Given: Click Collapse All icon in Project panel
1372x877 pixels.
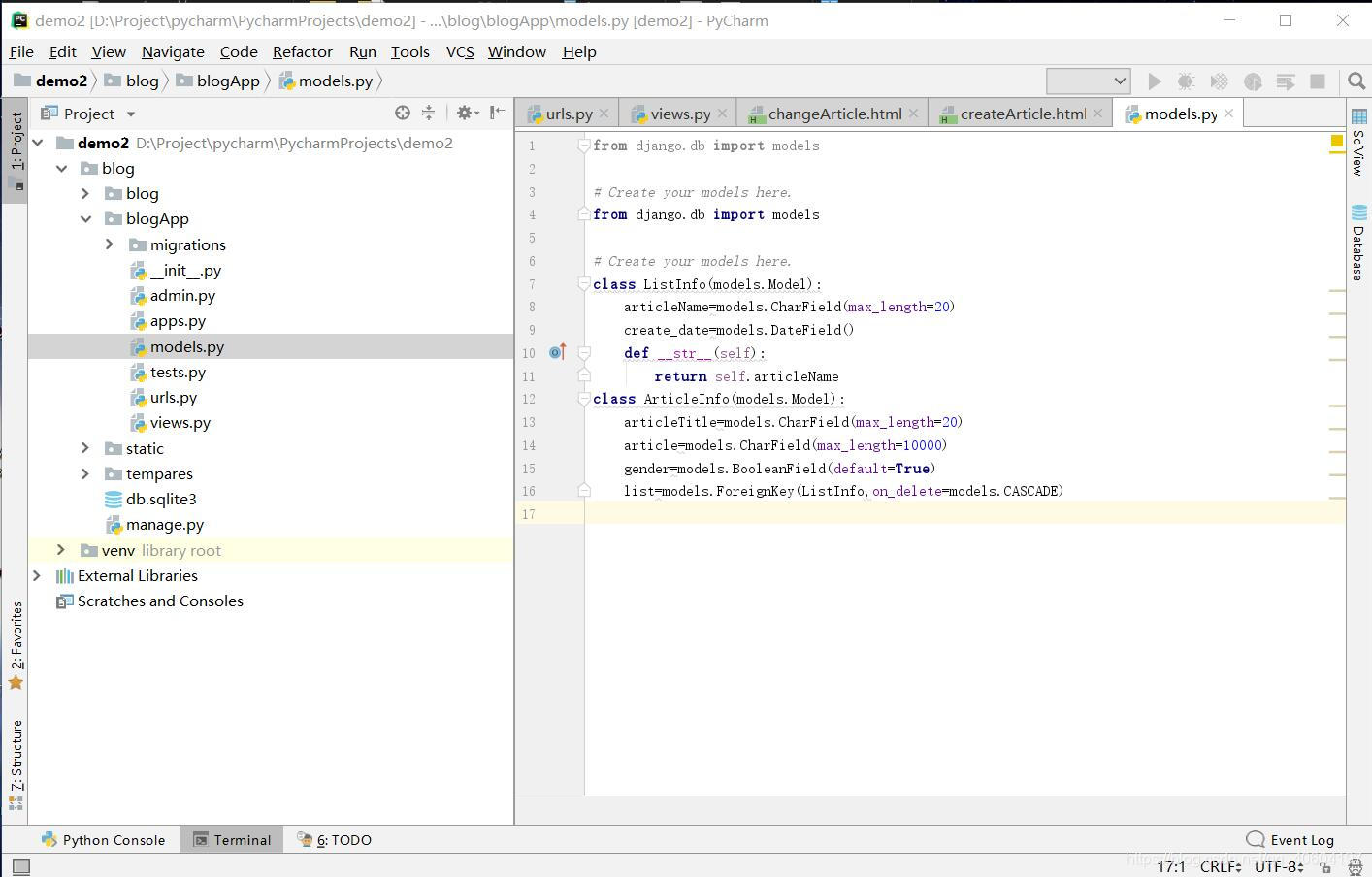Looking at the screenshot, I should (x=428, y=113).
